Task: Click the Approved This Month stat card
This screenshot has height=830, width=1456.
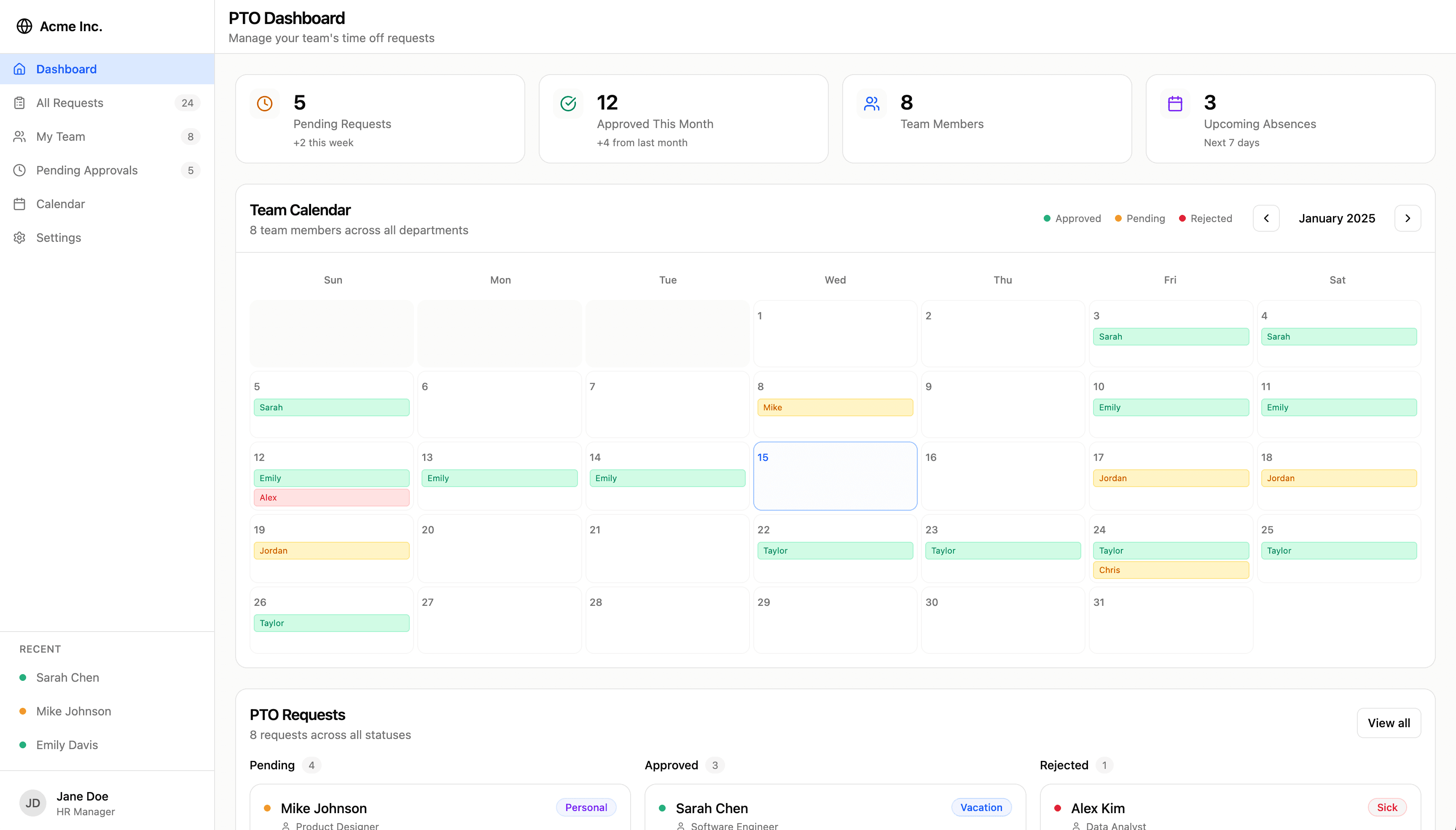Action: (683, 118)
